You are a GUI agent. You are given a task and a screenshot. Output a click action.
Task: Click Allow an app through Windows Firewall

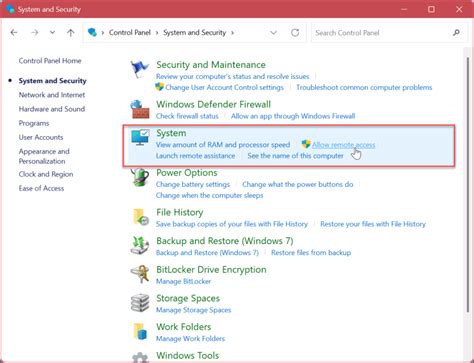tap(293, 116)
